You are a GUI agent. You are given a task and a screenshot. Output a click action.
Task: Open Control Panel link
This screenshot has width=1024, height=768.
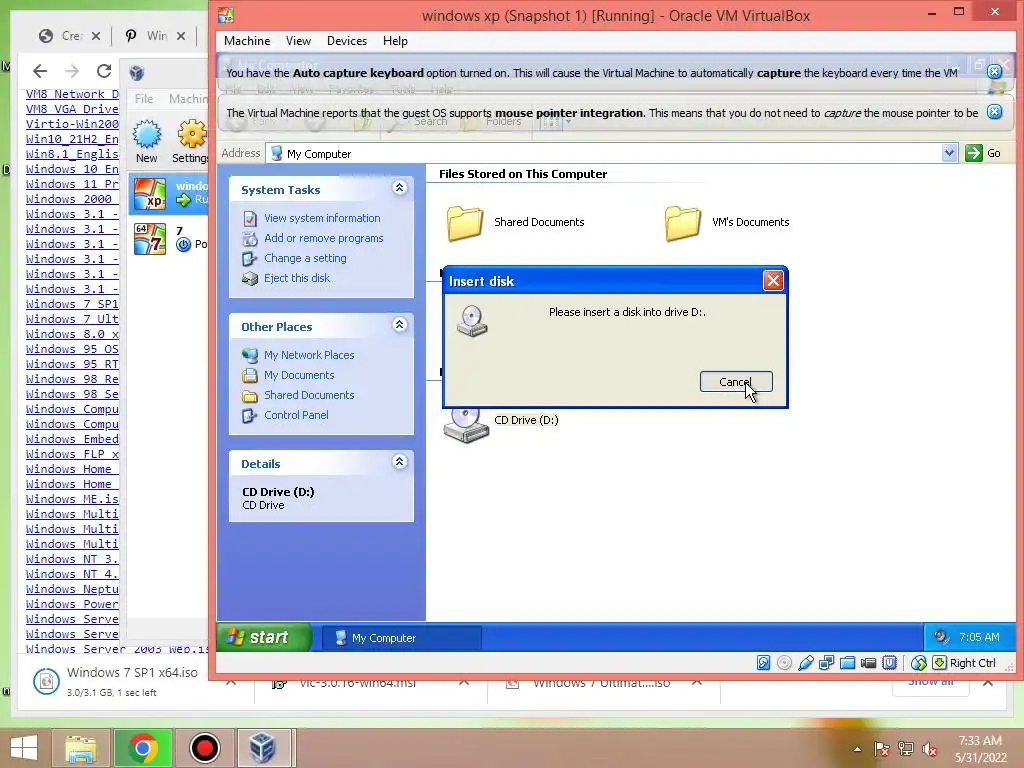pos(296,415)
